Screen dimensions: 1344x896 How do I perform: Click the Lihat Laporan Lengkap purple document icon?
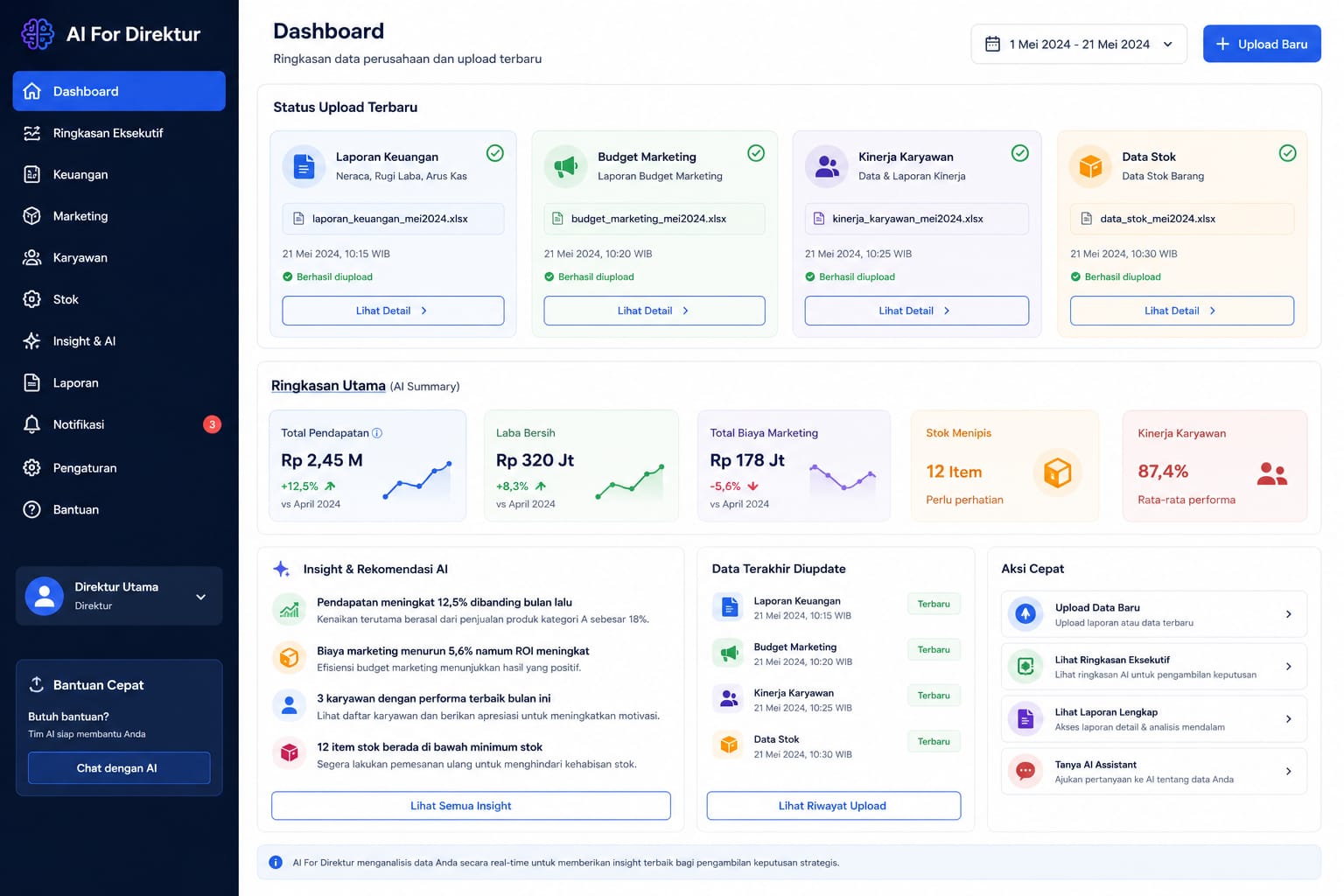tap(1025, 719)
